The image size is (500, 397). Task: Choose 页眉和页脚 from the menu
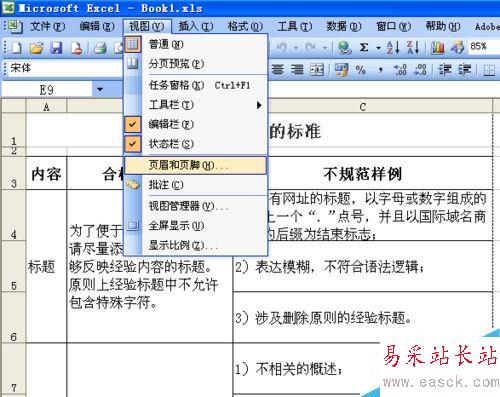click(x=195, y=165)
